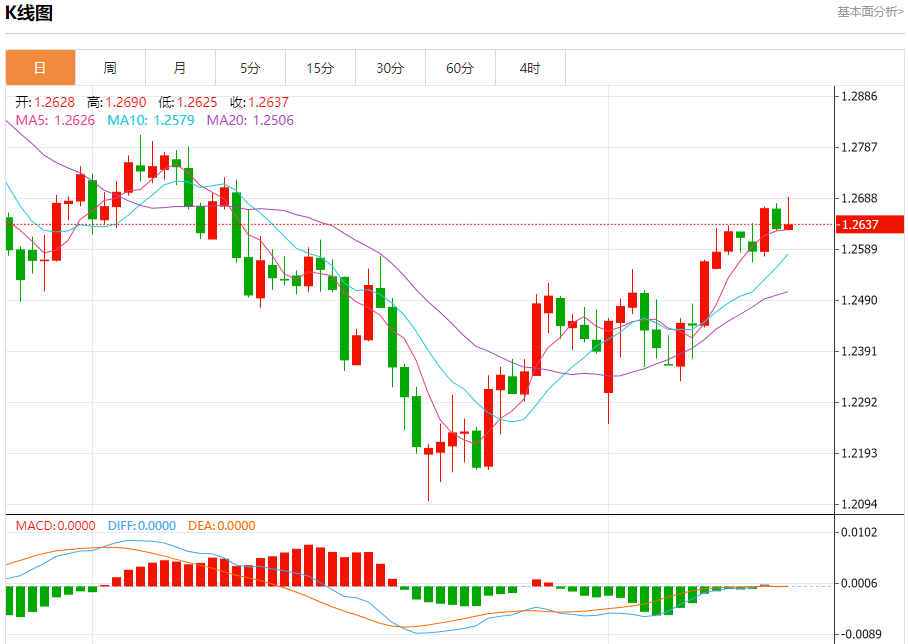Open the 5分 interval tab
This screenshot has height=644, width=908.
click(x=250, y=68)
